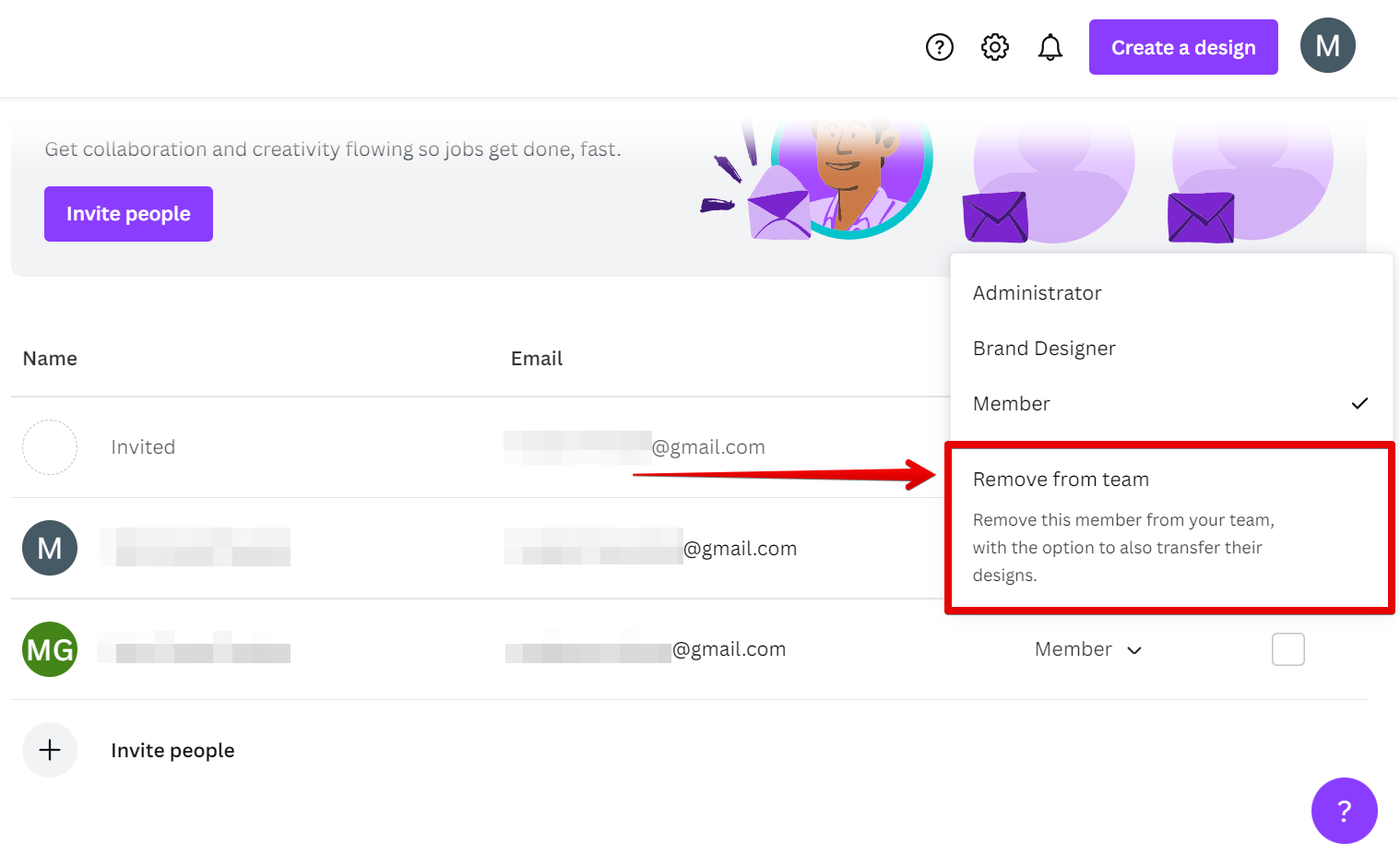Open settings gear icon
This screenshot has width=1400, height=855.
[994, 47]
